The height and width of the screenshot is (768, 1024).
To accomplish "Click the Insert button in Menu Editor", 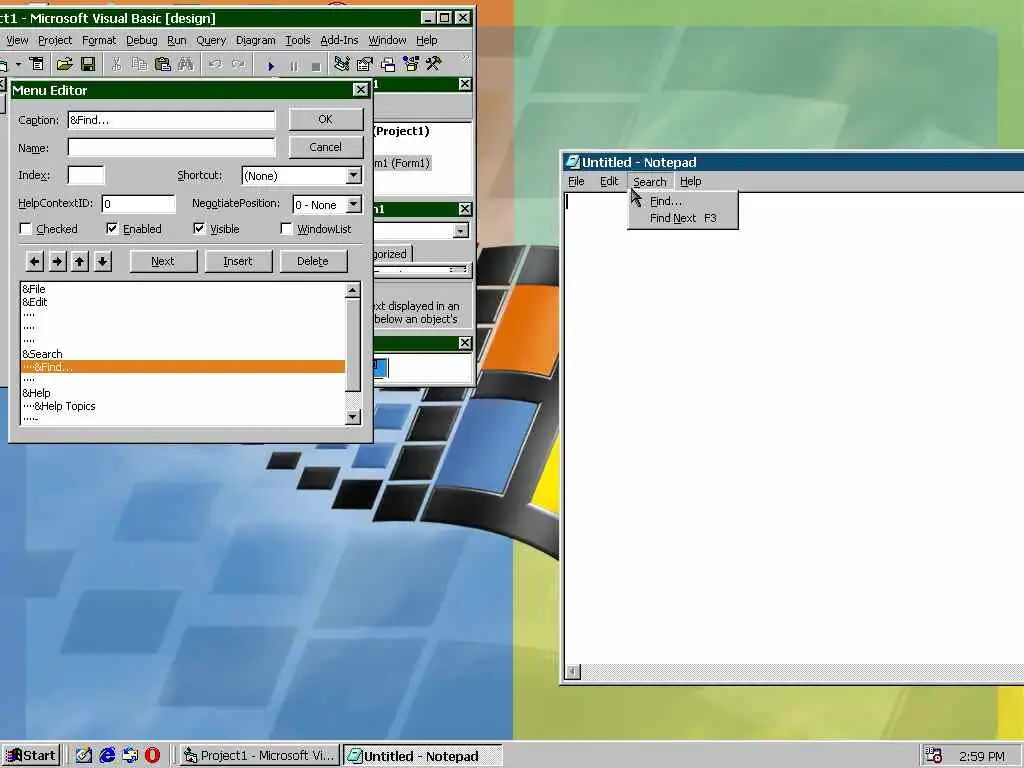I will pyautogui.click(x=238, y=261).
